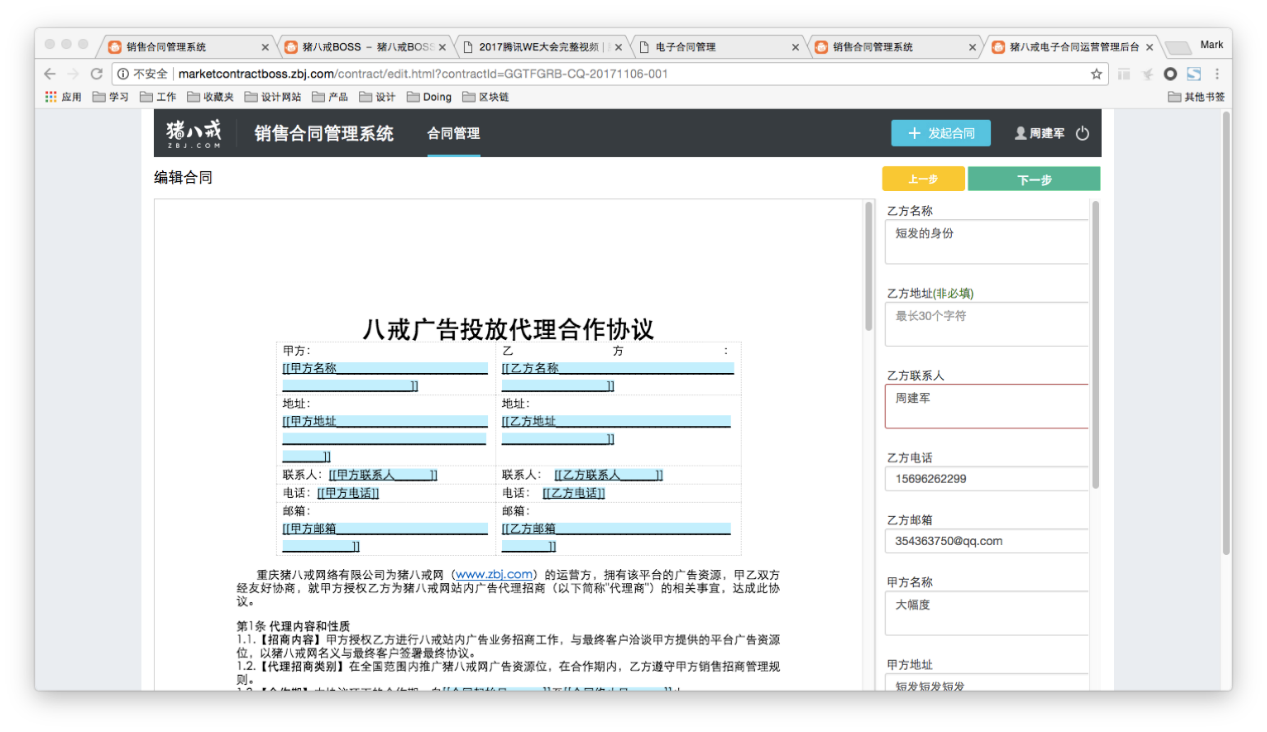
Task: Select the [[甲方邮箱 placeholder
Action: [x=385, y=537]
